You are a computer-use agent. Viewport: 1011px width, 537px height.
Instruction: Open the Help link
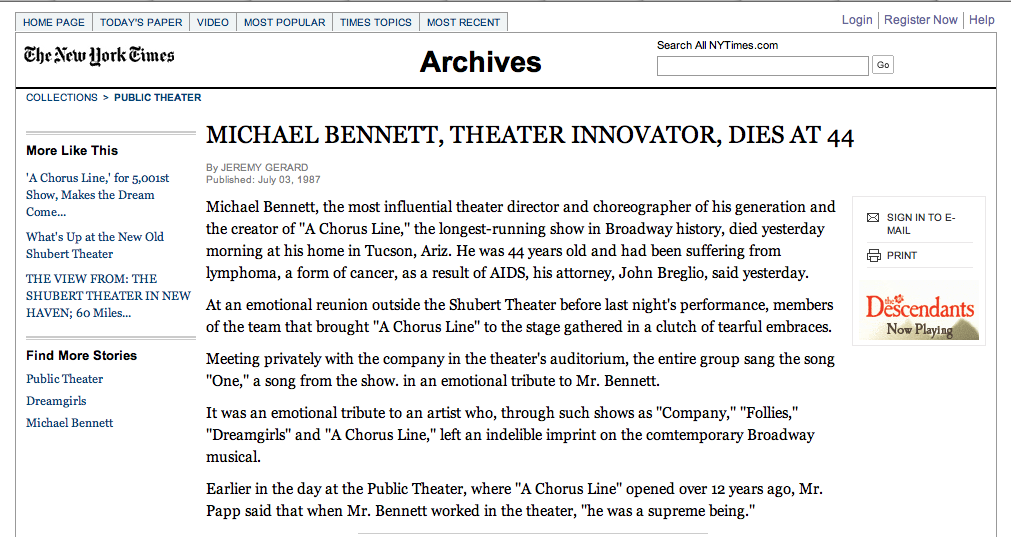[981, 20]
